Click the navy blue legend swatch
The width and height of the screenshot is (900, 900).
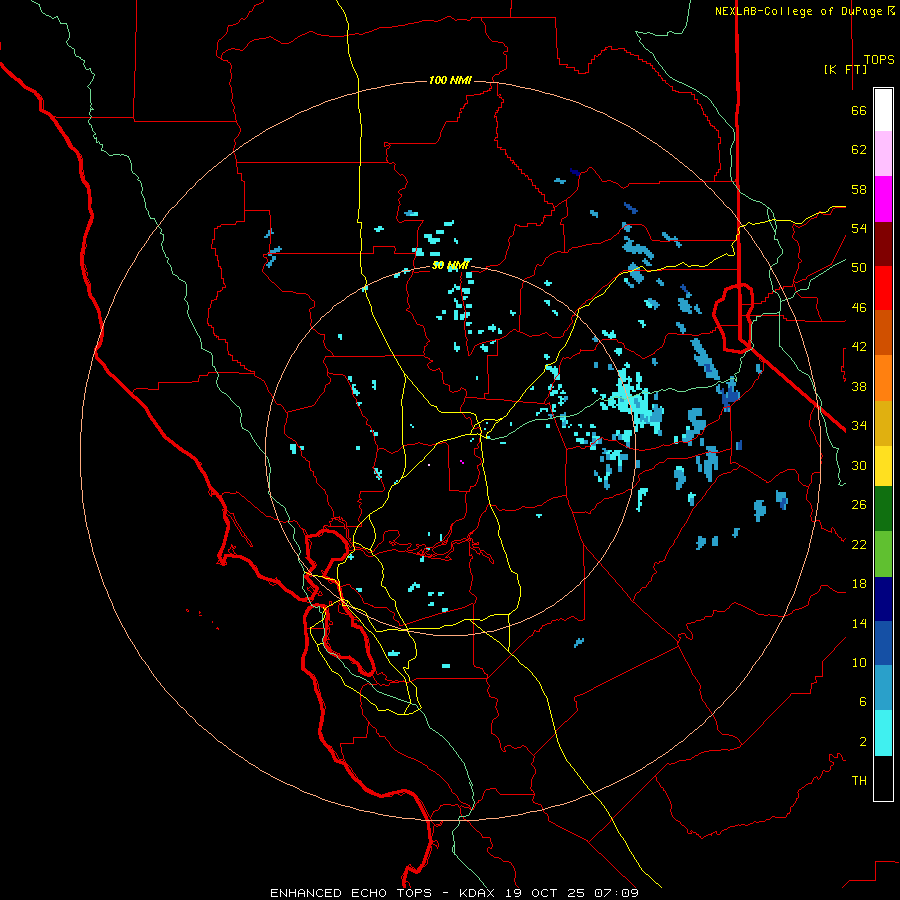(883, 599)
